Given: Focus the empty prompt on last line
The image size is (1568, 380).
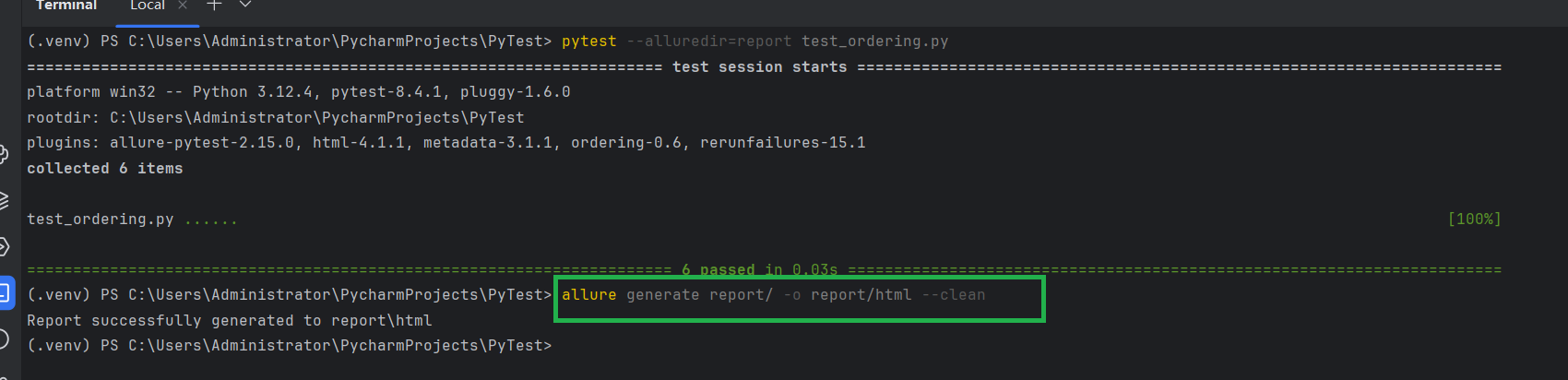Looking at the screenshot, I should tap(289, 346).
